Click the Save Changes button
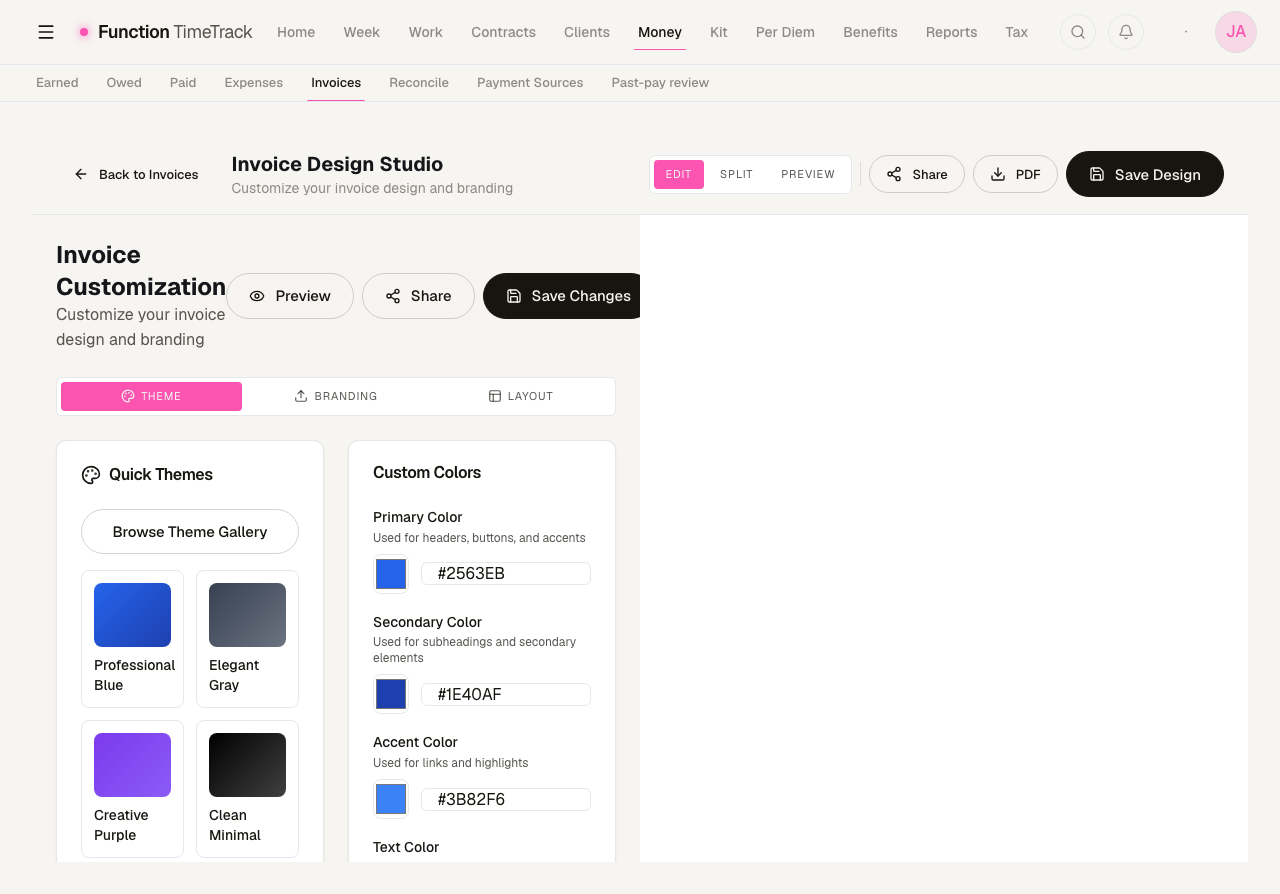Image resolution: width=1280 pixels, height=894 pixels. point(562,296)
